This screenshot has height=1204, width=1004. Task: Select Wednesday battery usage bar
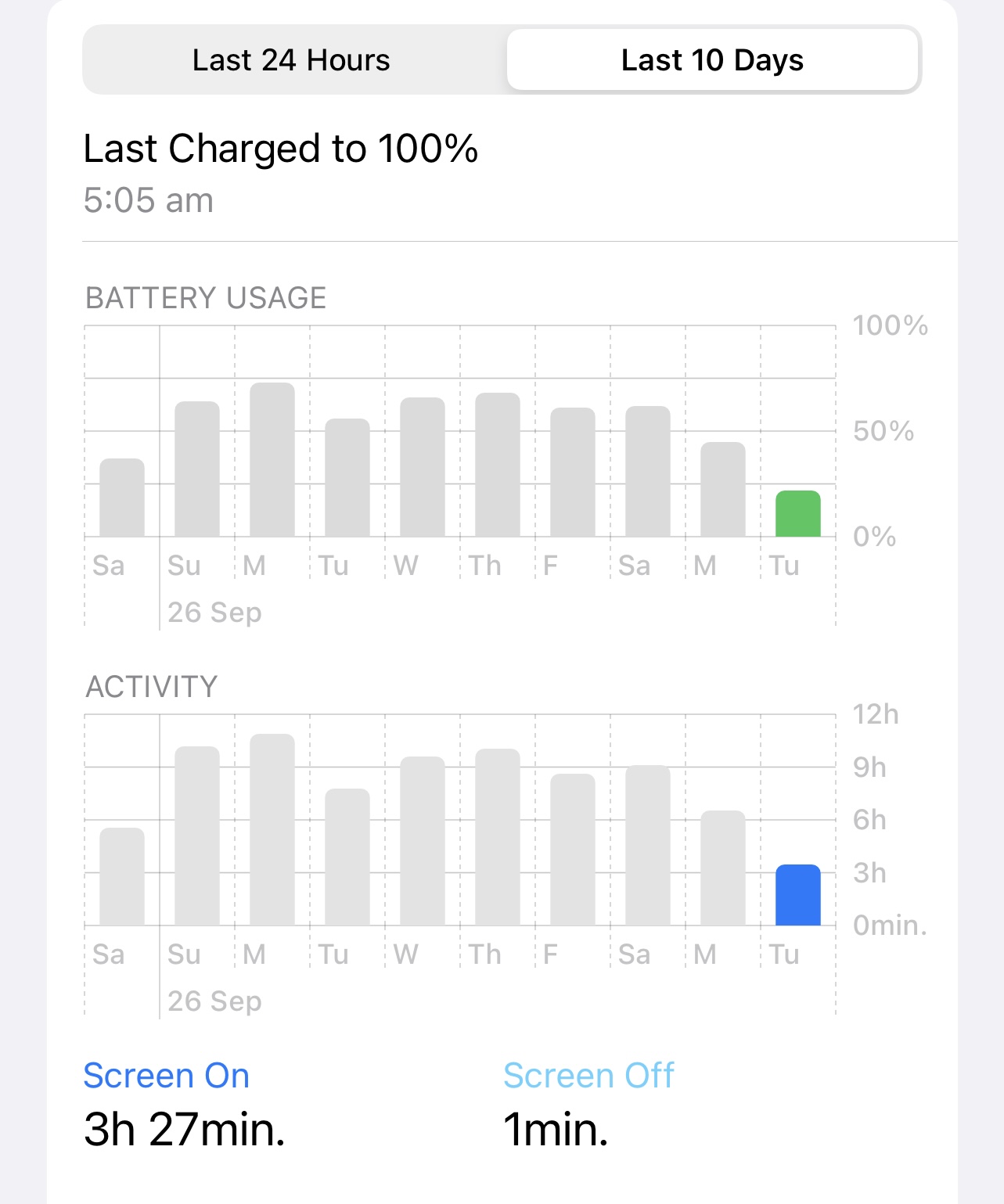pyautogui.click(x=423, y=467)
